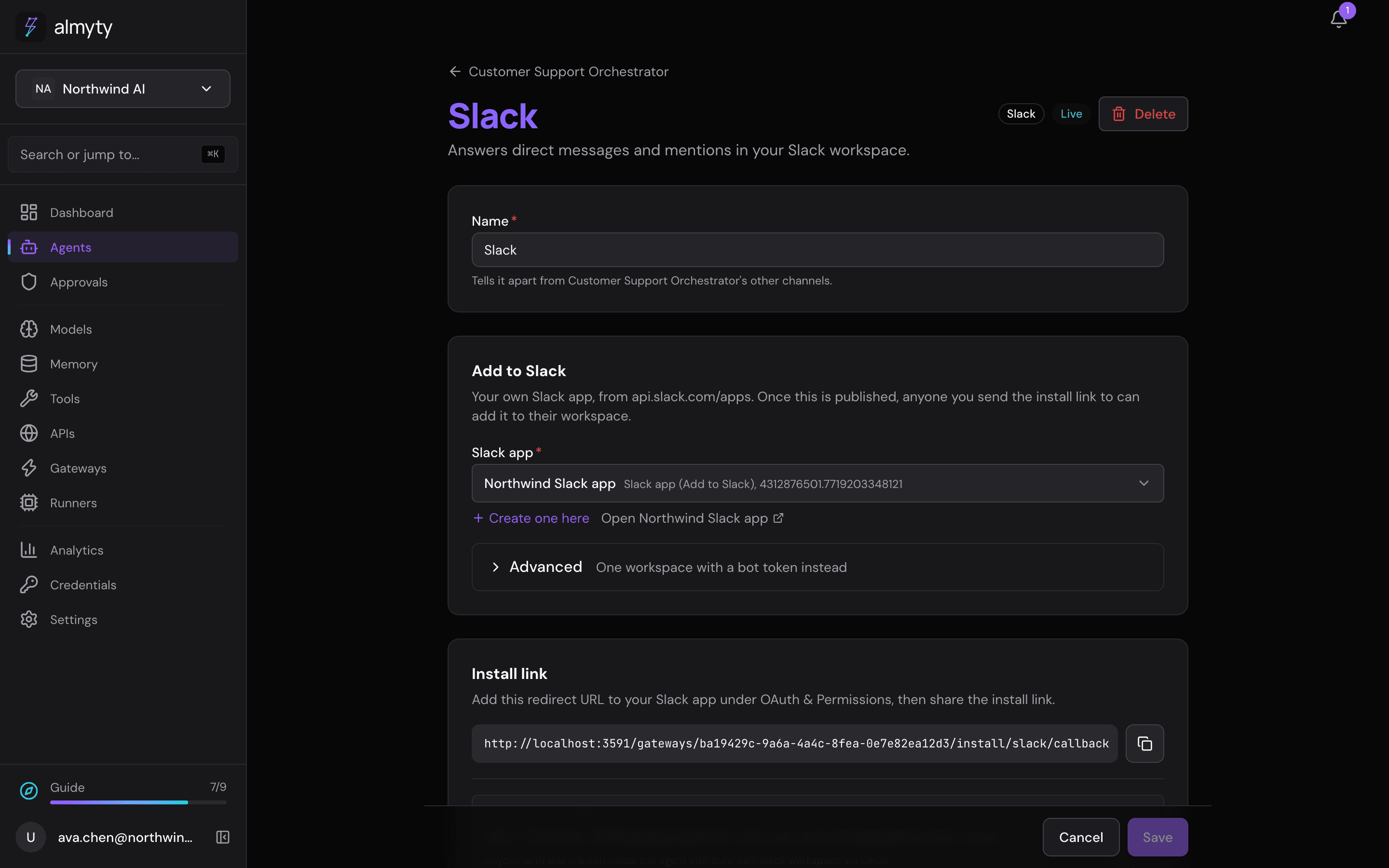
Task: Expand the Advanced bot token section
Action: point(817,567)
